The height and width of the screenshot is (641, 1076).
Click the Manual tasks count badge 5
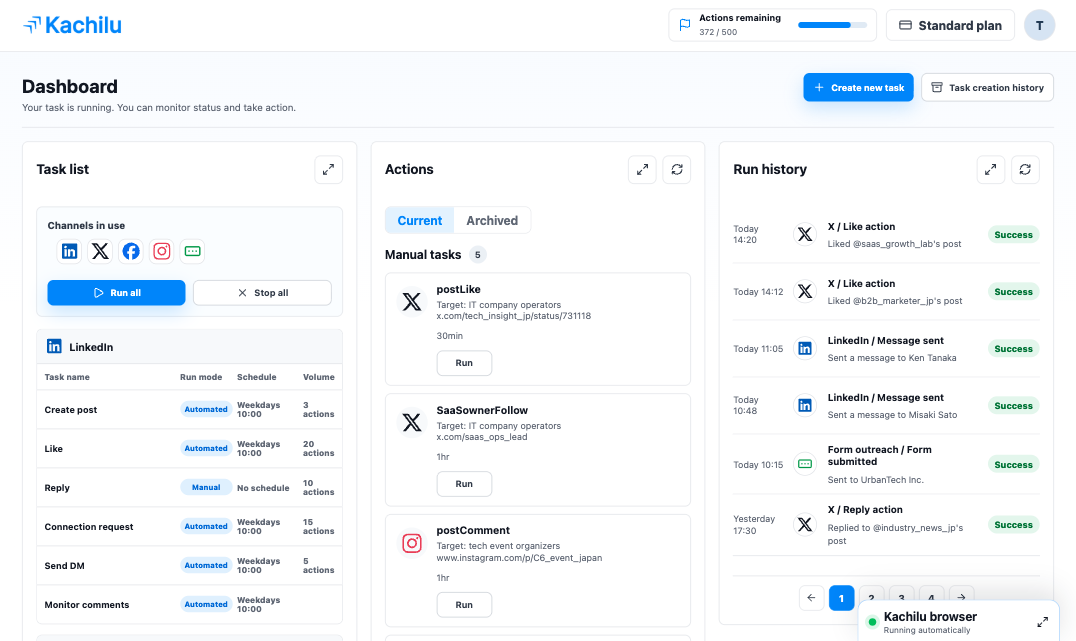coord(478,255)
